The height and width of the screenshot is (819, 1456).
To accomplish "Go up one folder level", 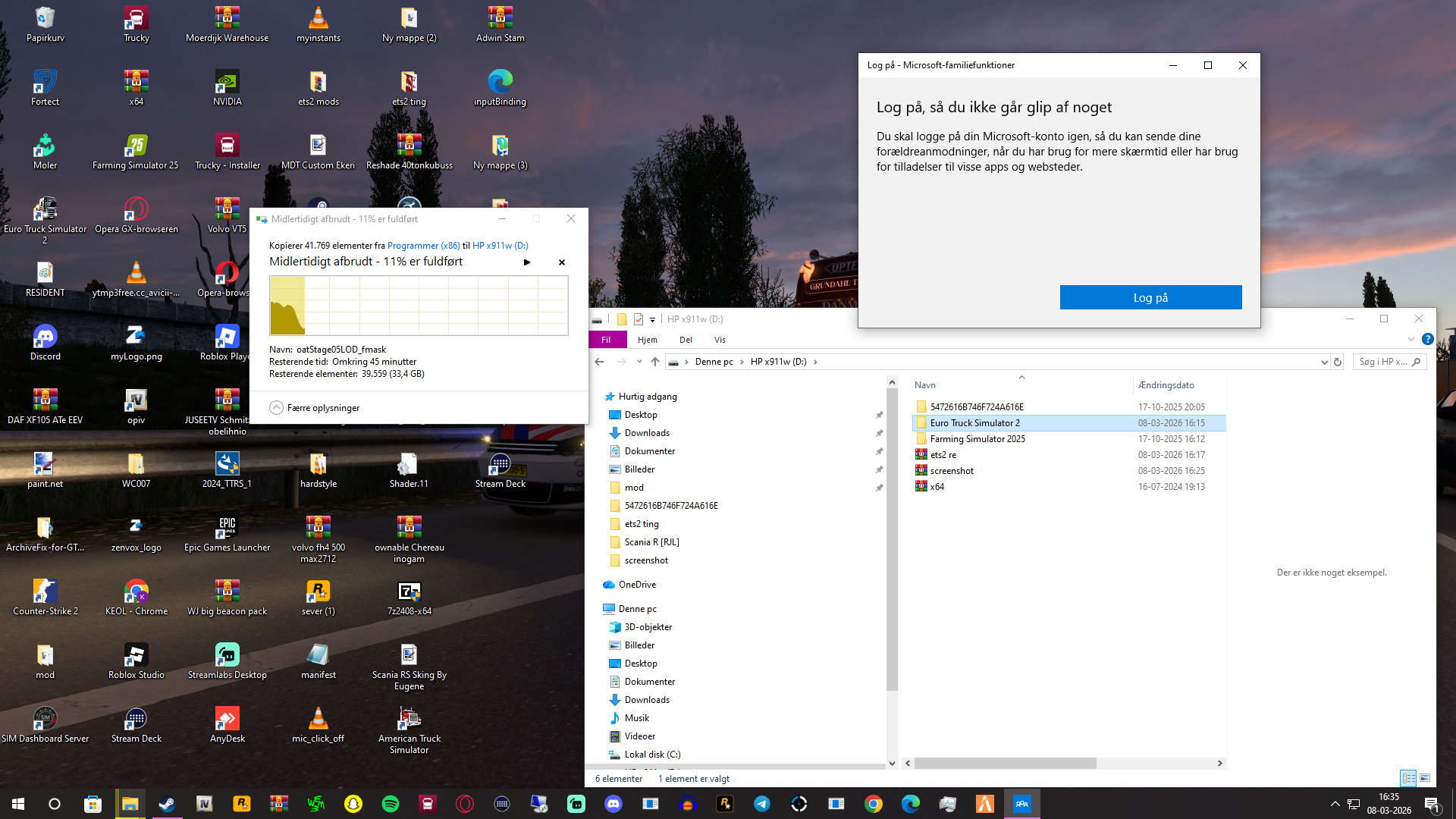I will (x=655, y=362).
